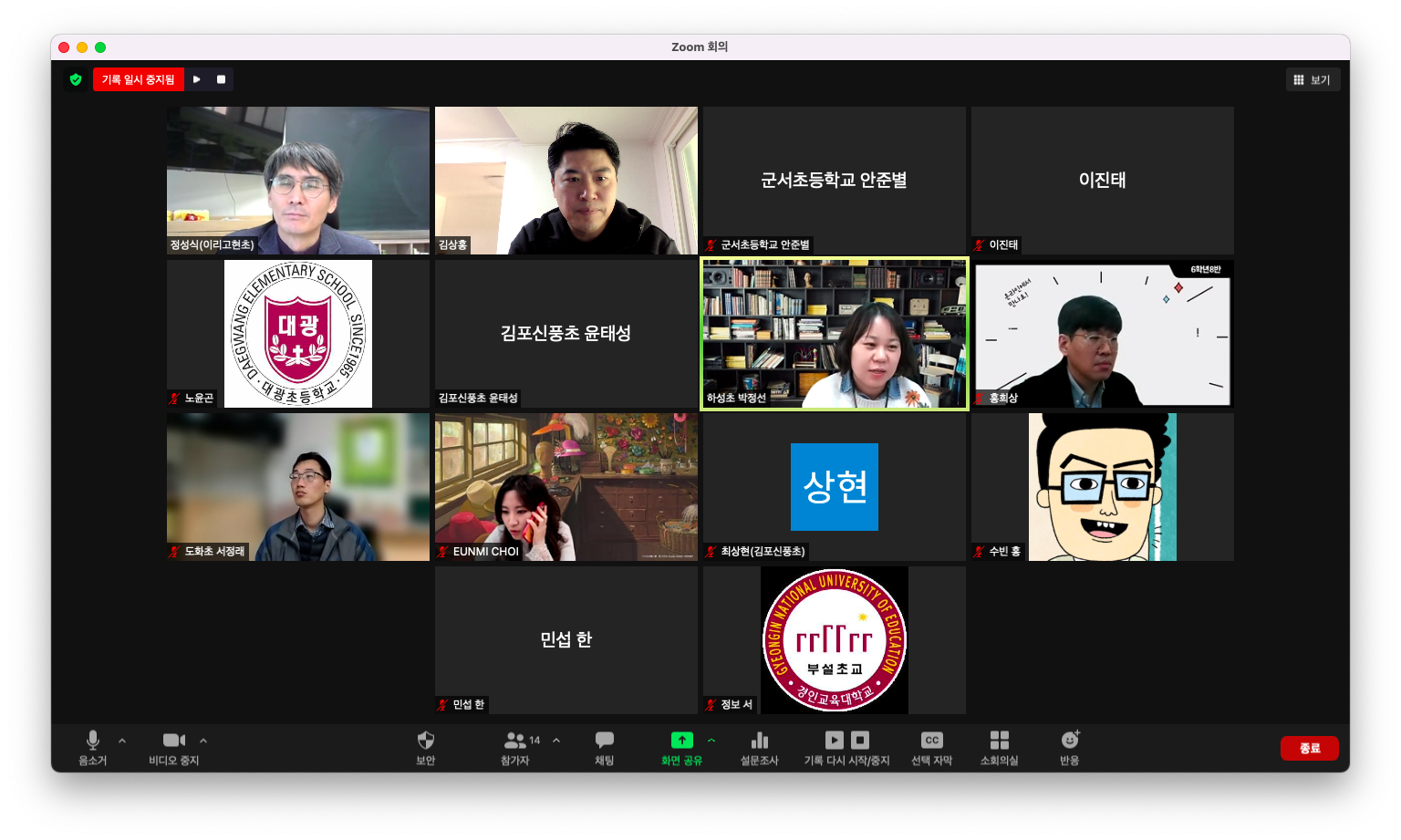Select the 수빈 홍 cartoon avatar tile
This screenshot has height=840, width=1401.
[x=1103, y=487]
